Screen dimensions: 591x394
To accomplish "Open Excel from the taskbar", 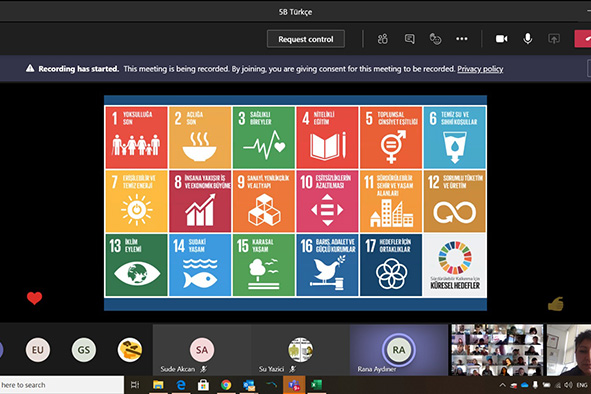I will tap(316, 385).
